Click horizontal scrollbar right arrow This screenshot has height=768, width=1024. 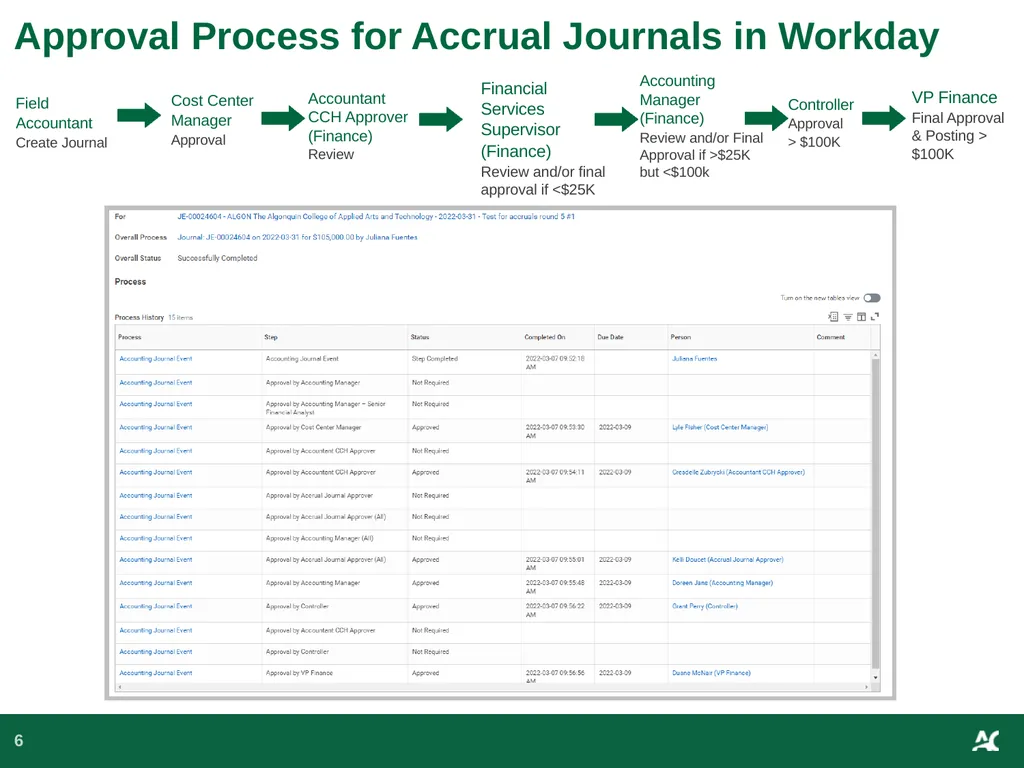(867, 687)
